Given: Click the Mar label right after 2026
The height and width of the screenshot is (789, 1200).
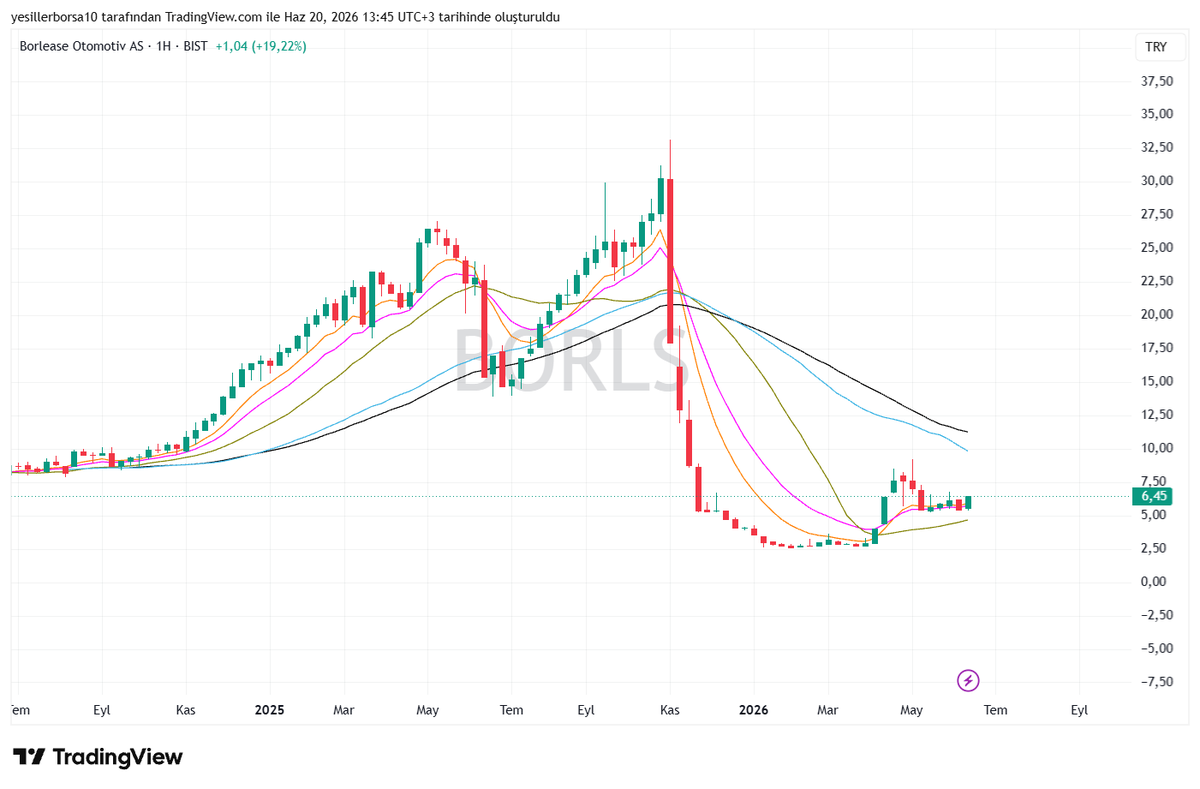Looking at the screenshot, I should point(827,710).
